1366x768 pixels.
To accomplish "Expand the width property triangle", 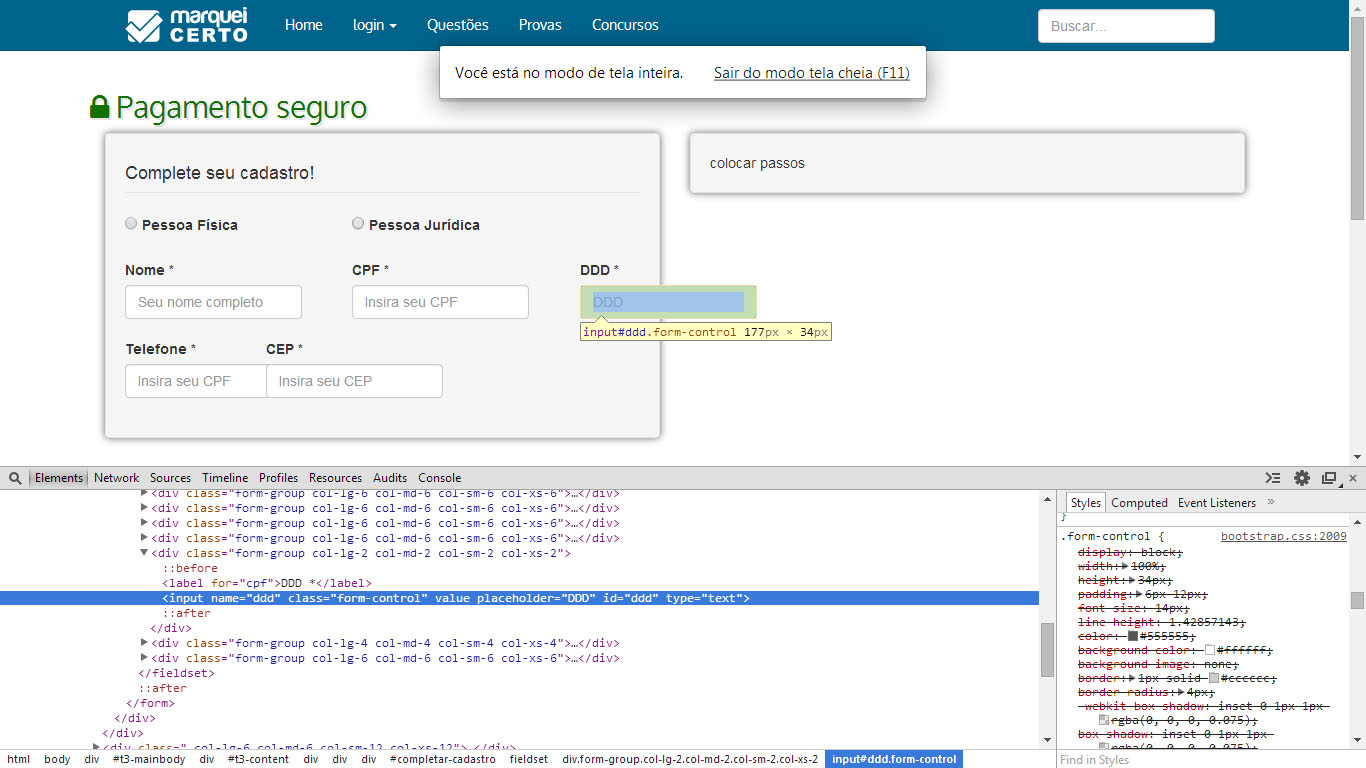I will point(1126,566).
